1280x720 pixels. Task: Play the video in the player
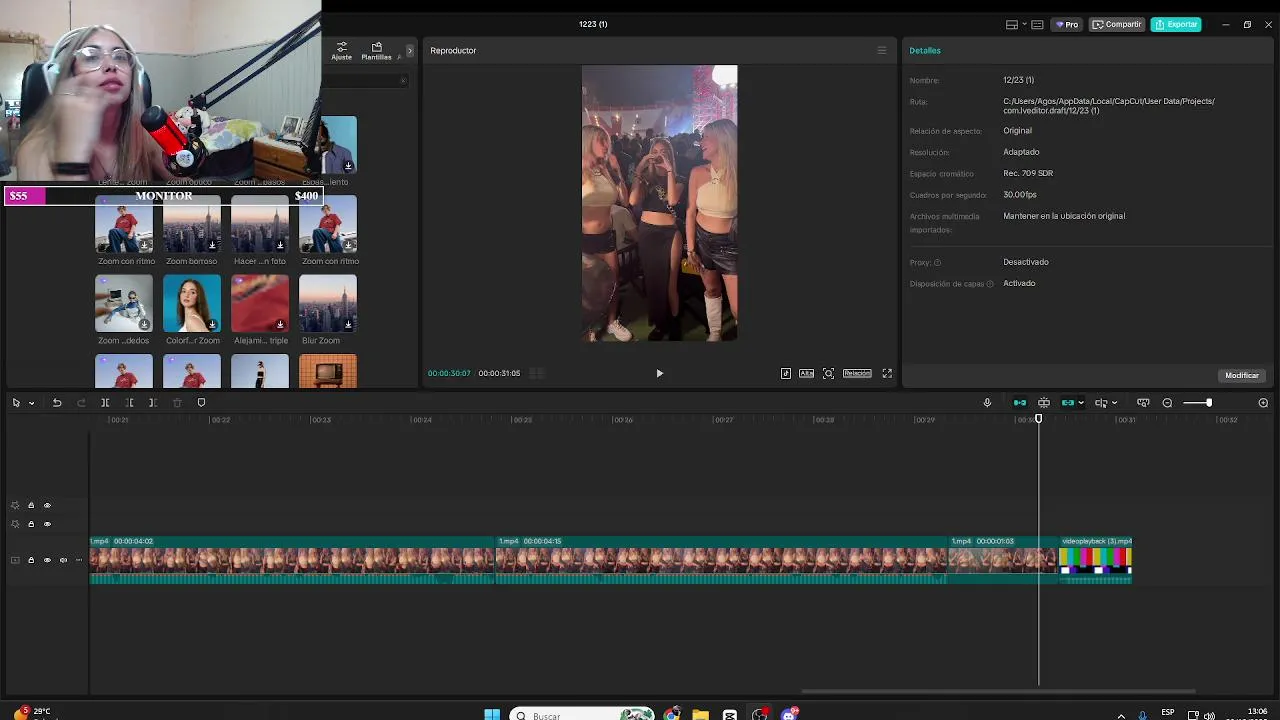click(x=659, y=373)
